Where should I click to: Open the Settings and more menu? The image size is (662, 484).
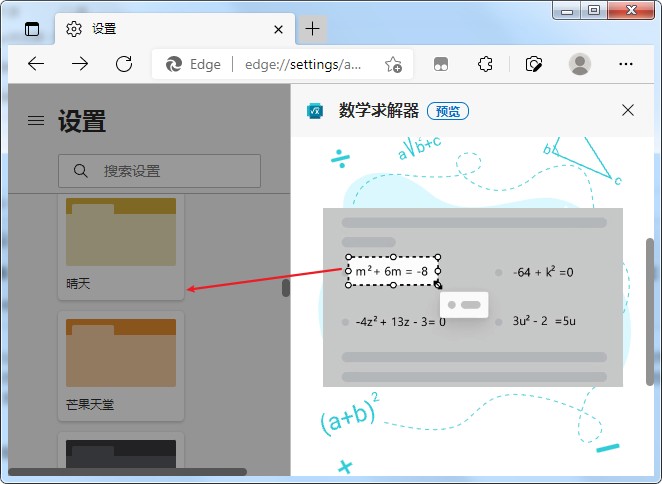[626, 64]
